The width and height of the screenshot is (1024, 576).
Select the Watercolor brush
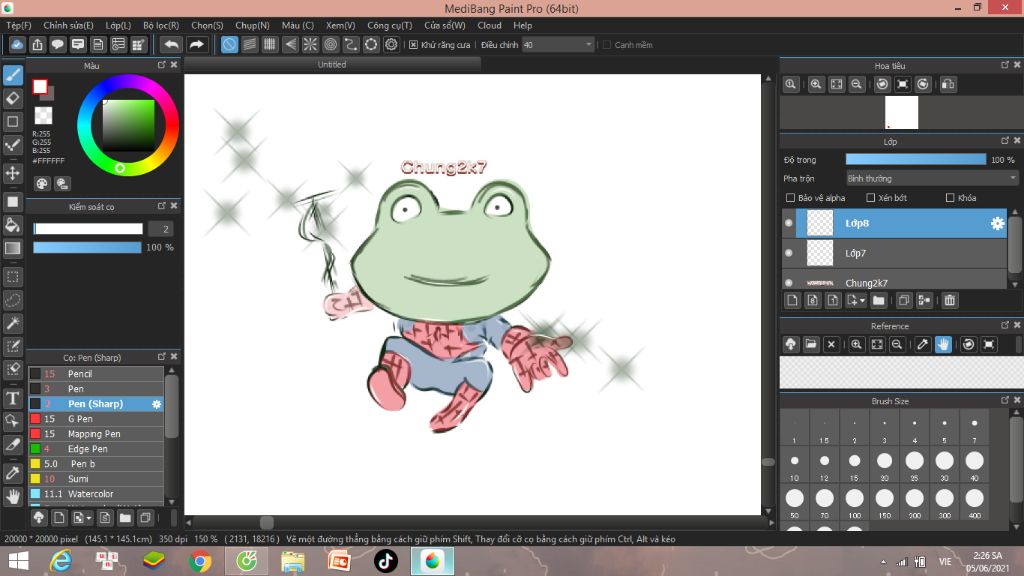coord(96,494)
